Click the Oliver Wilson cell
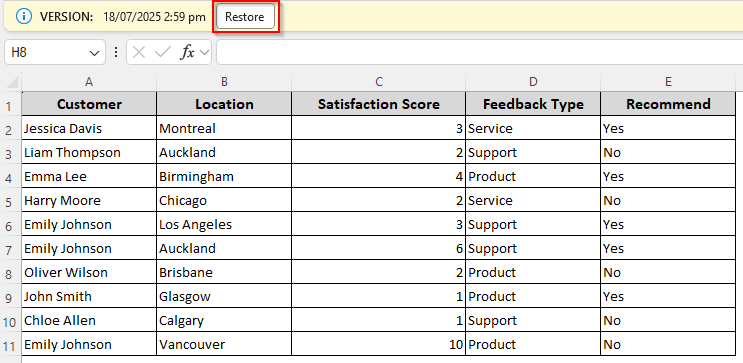743x363 pixels. pyautogui.click(x=89, y=272)
